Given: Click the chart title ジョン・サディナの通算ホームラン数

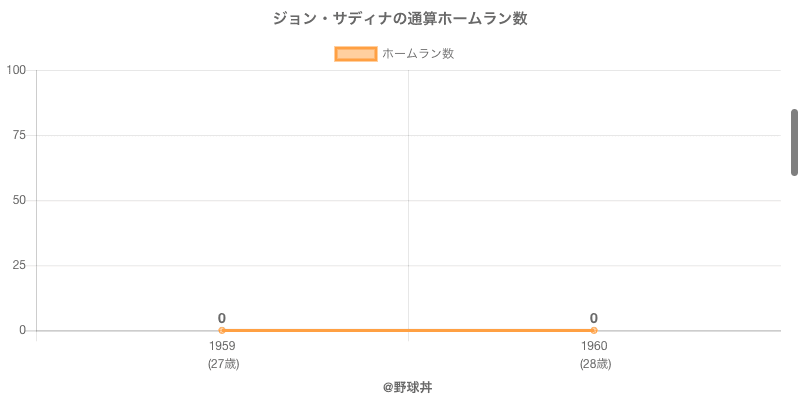Looking at the screenshot, I should [x=400, y=19].
